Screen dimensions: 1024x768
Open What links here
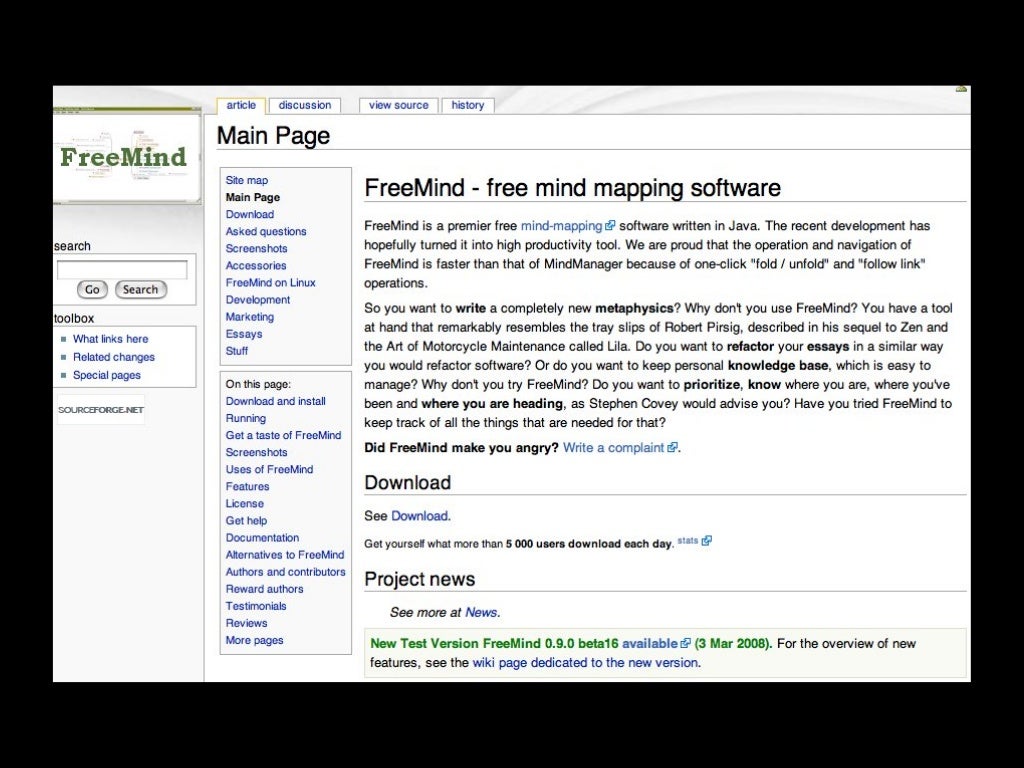(x=110, y=339)
